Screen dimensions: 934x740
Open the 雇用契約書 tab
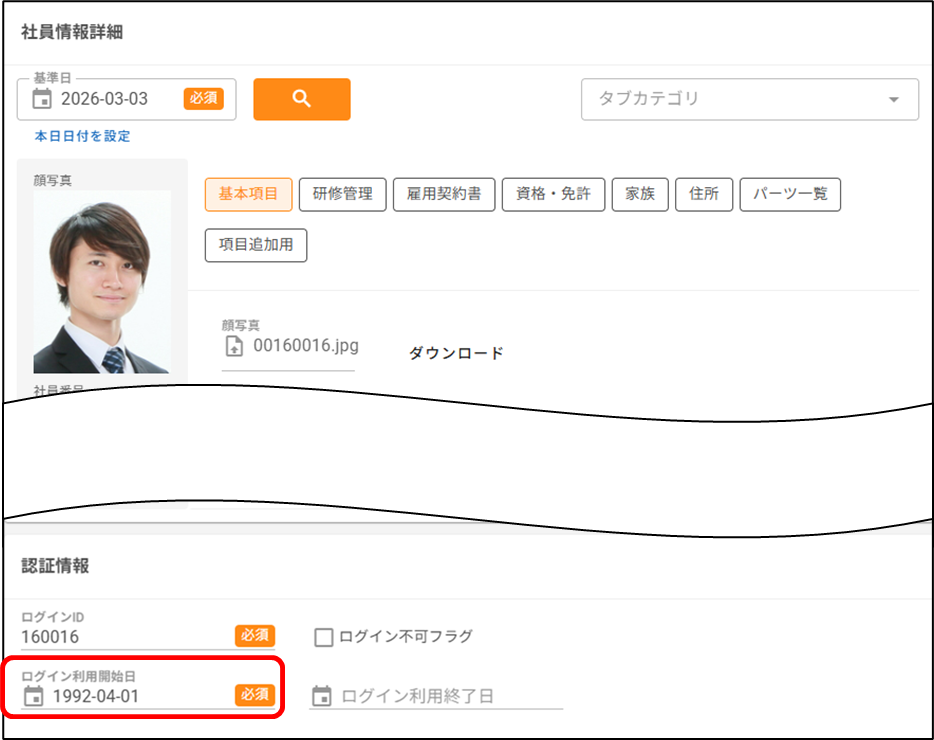[444, 194]
